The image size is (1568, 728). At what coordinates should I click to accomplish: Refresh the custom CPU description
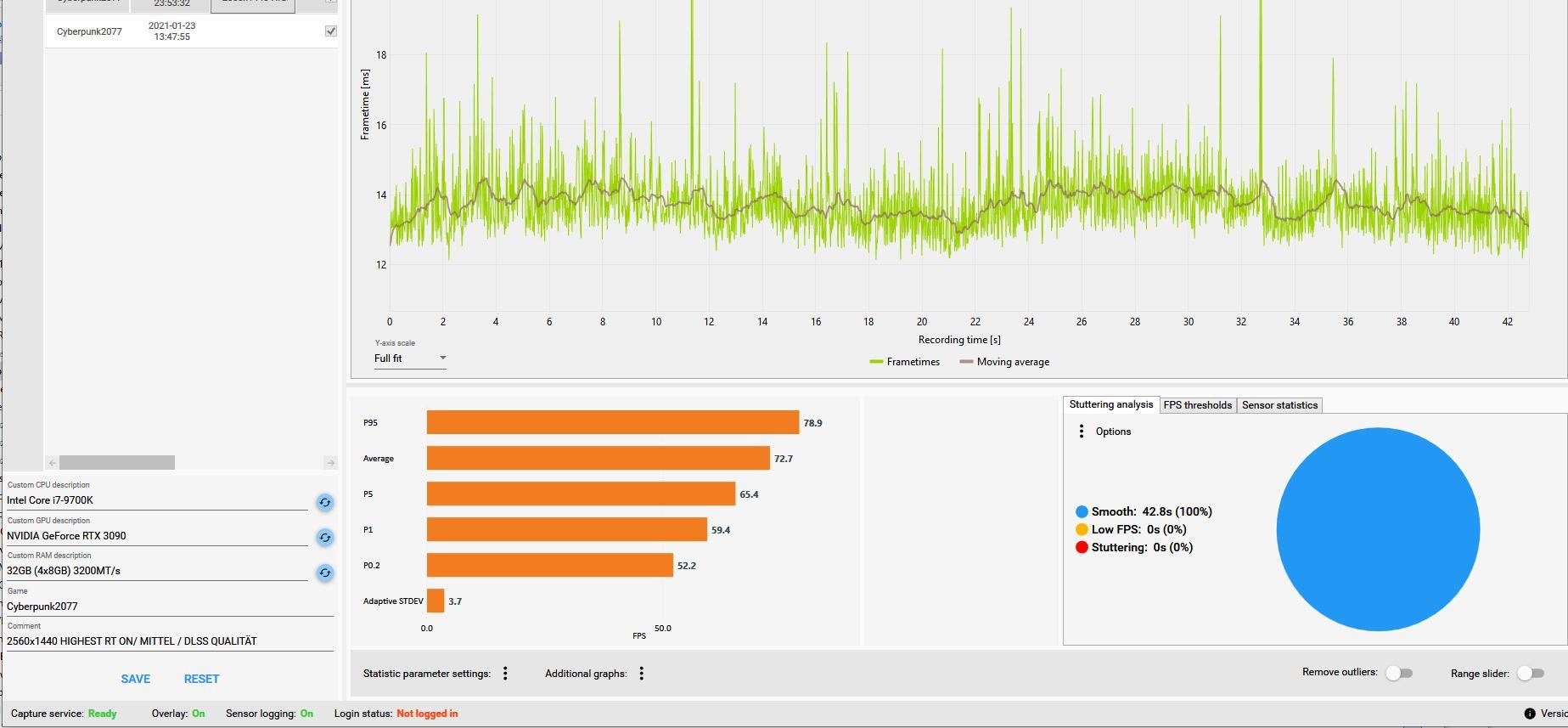325,502
